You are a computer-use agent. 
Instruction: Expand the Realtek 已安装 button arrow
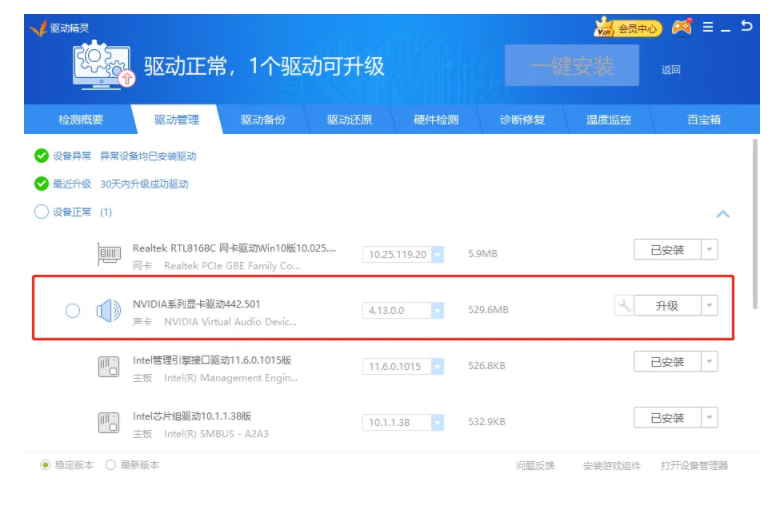pos(709,249)
